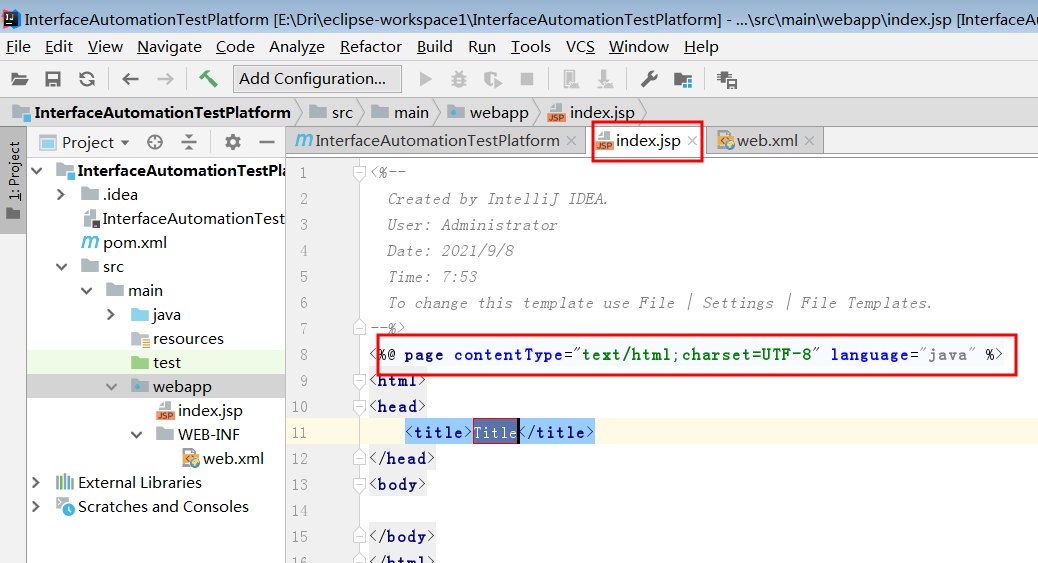Click the Run Anything toolbar icon
Image resolution: width=1038 pixels, height=563 pixels.
[727, 80]
